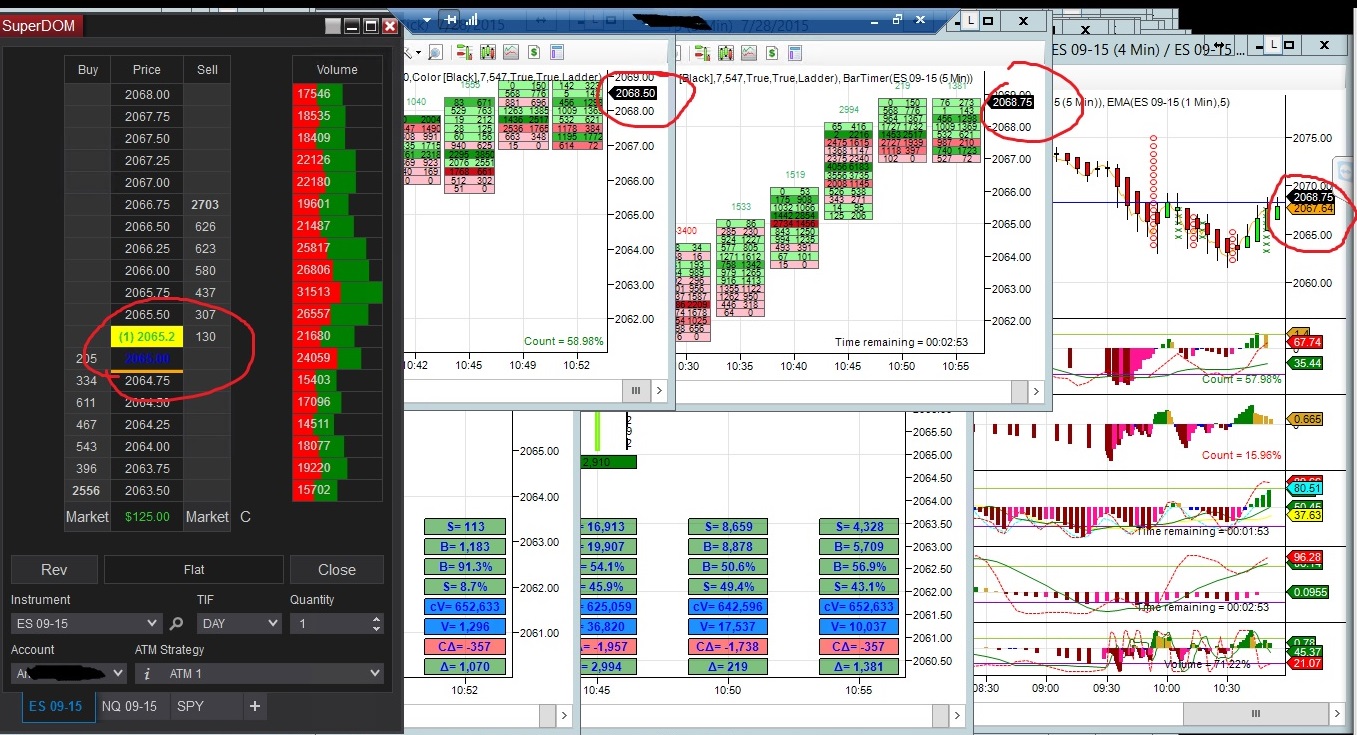This screenshot has width=1357, height=735.
Task: Click the B= 91.3% stats box
Action: [465, 567]
